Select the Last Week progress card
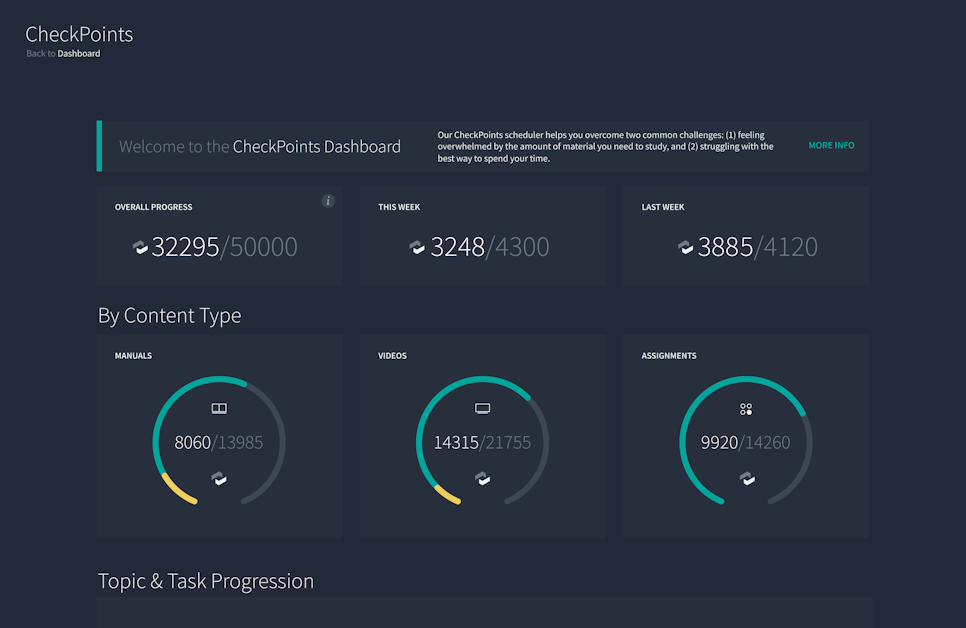Screen dimensions: 966x628 pyautogui.click(x=745, y=236)
